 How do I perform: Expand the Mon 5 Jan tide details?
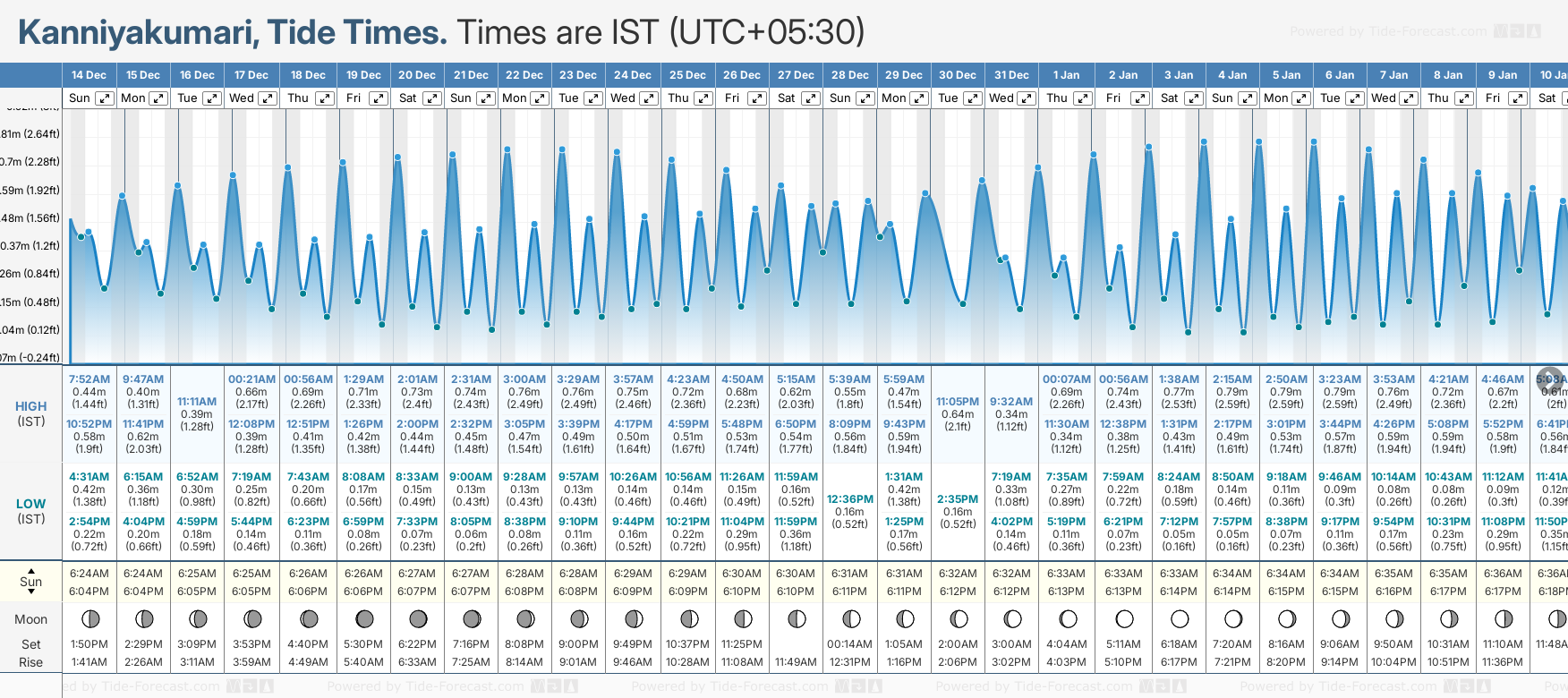[1301, 98]
